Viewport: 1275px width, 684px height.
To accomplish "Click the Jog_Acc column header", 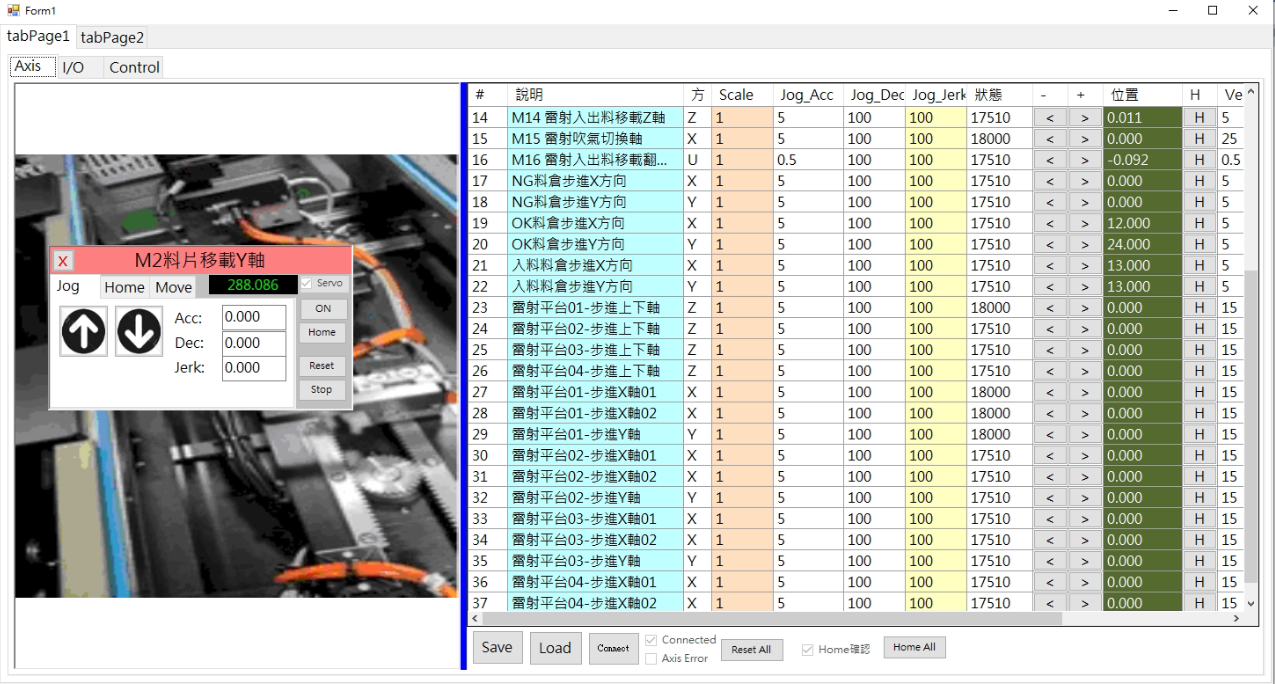I will pyautogui.click(x=807, y=95).
